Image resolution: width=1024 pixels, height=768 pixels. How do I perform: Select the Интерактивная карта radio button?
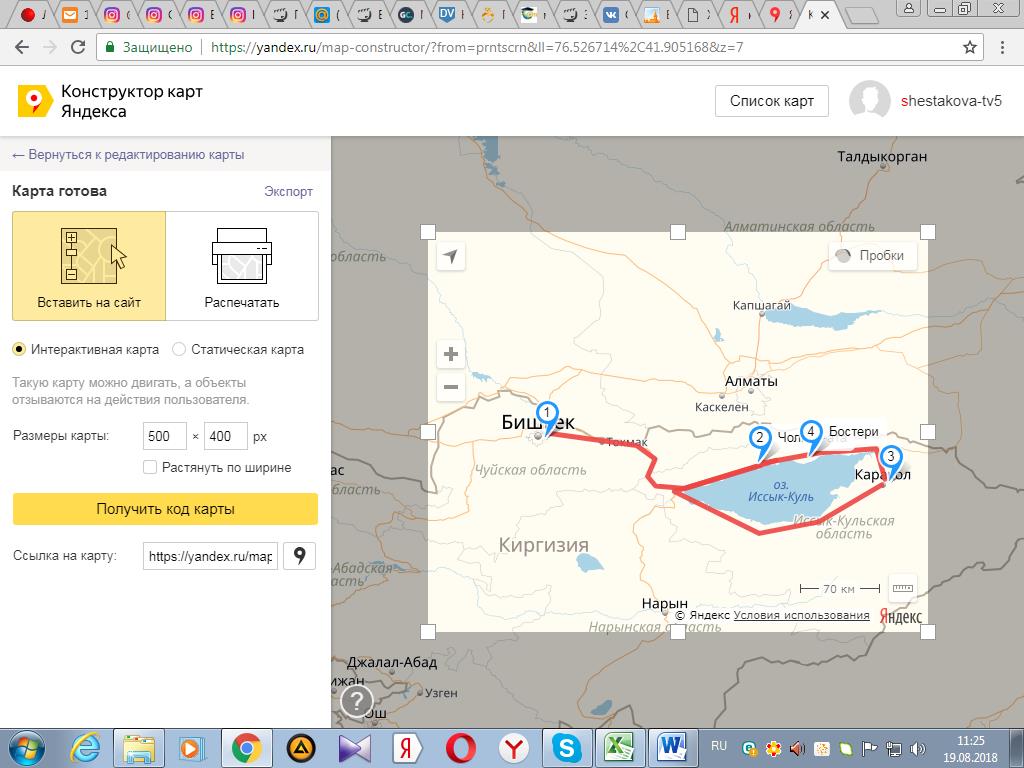point(19,349)
